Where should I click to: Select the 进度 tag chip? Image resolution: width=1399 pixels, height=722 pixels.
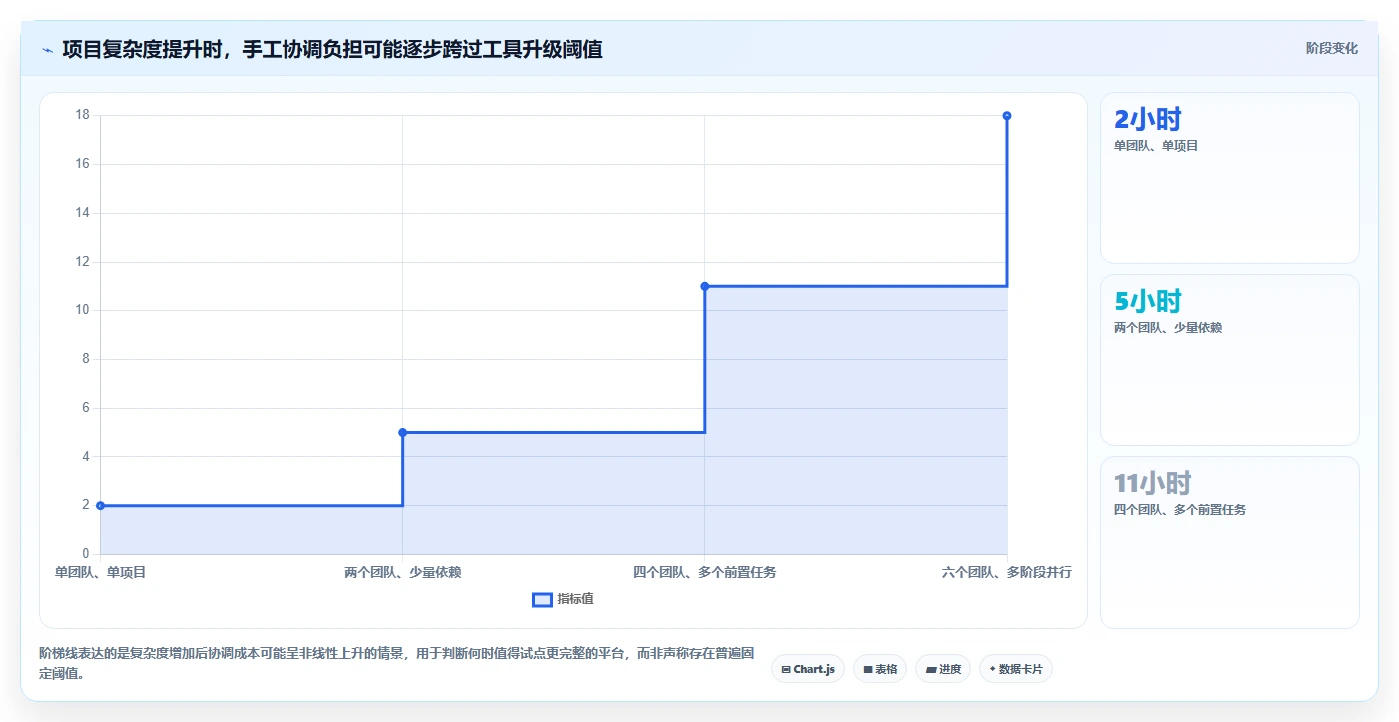943,669
